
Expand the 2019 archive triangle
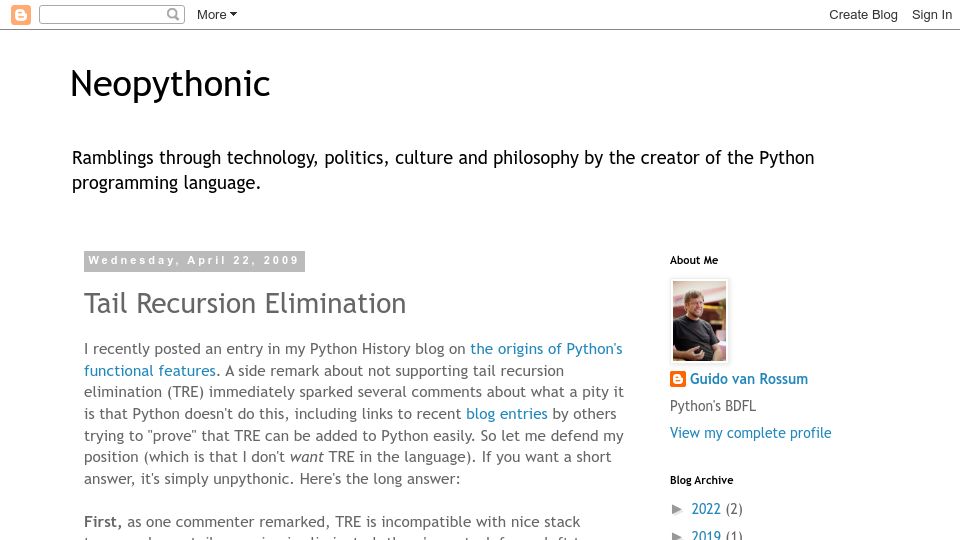(x=677, y=536)
